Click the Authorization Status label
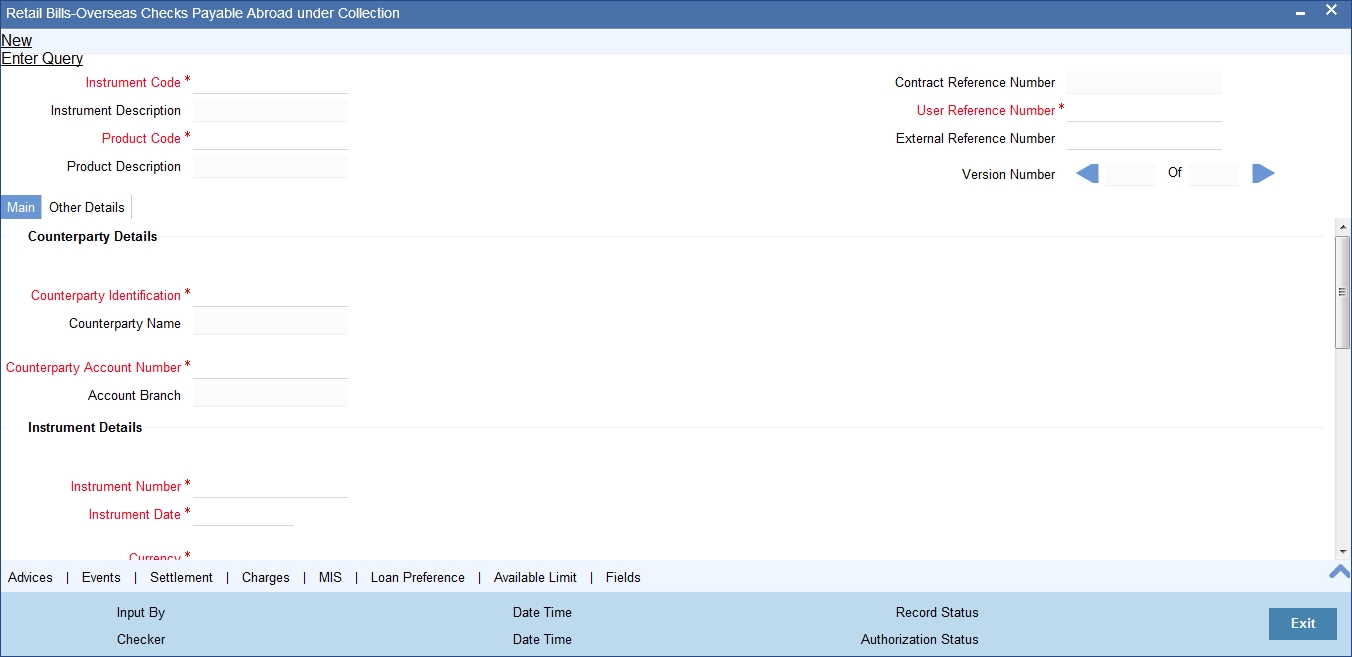Viewport: 1352px width, 657px height. (x=920, y=639)
